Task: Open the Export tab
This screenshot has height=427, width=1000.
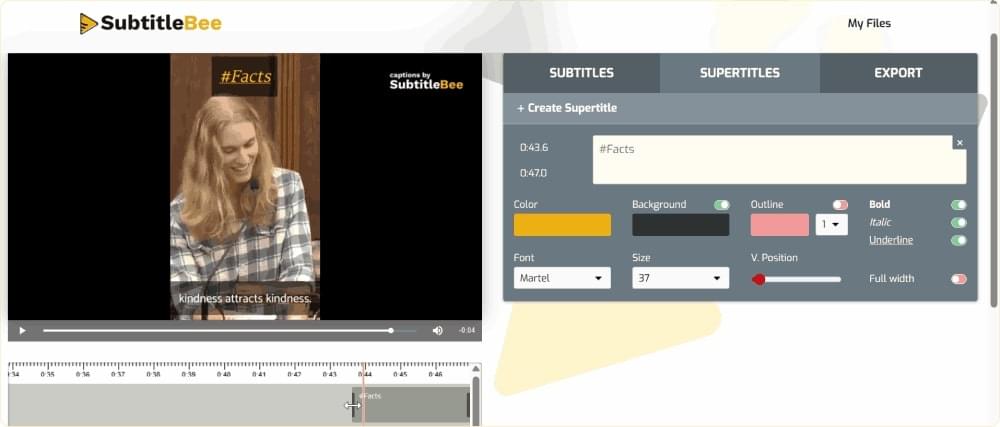Action: click(898, 73)
